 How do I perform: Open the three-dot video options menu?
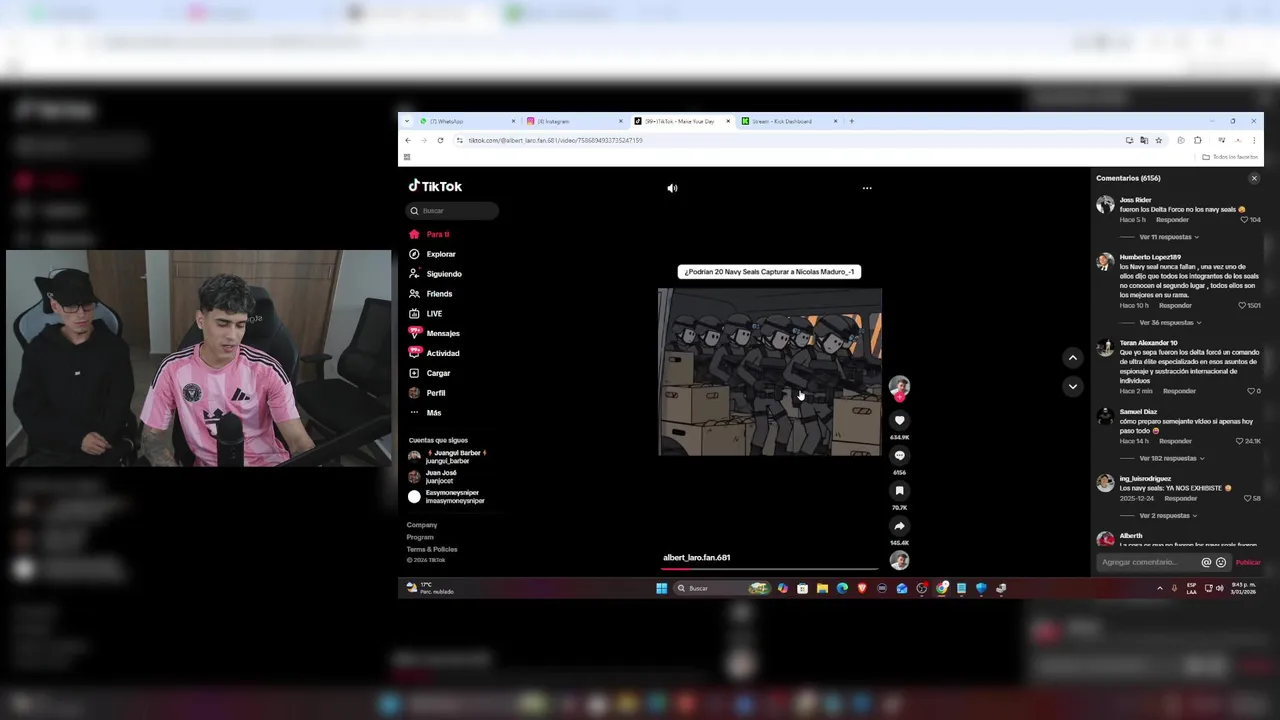click(x=867, y=188)
